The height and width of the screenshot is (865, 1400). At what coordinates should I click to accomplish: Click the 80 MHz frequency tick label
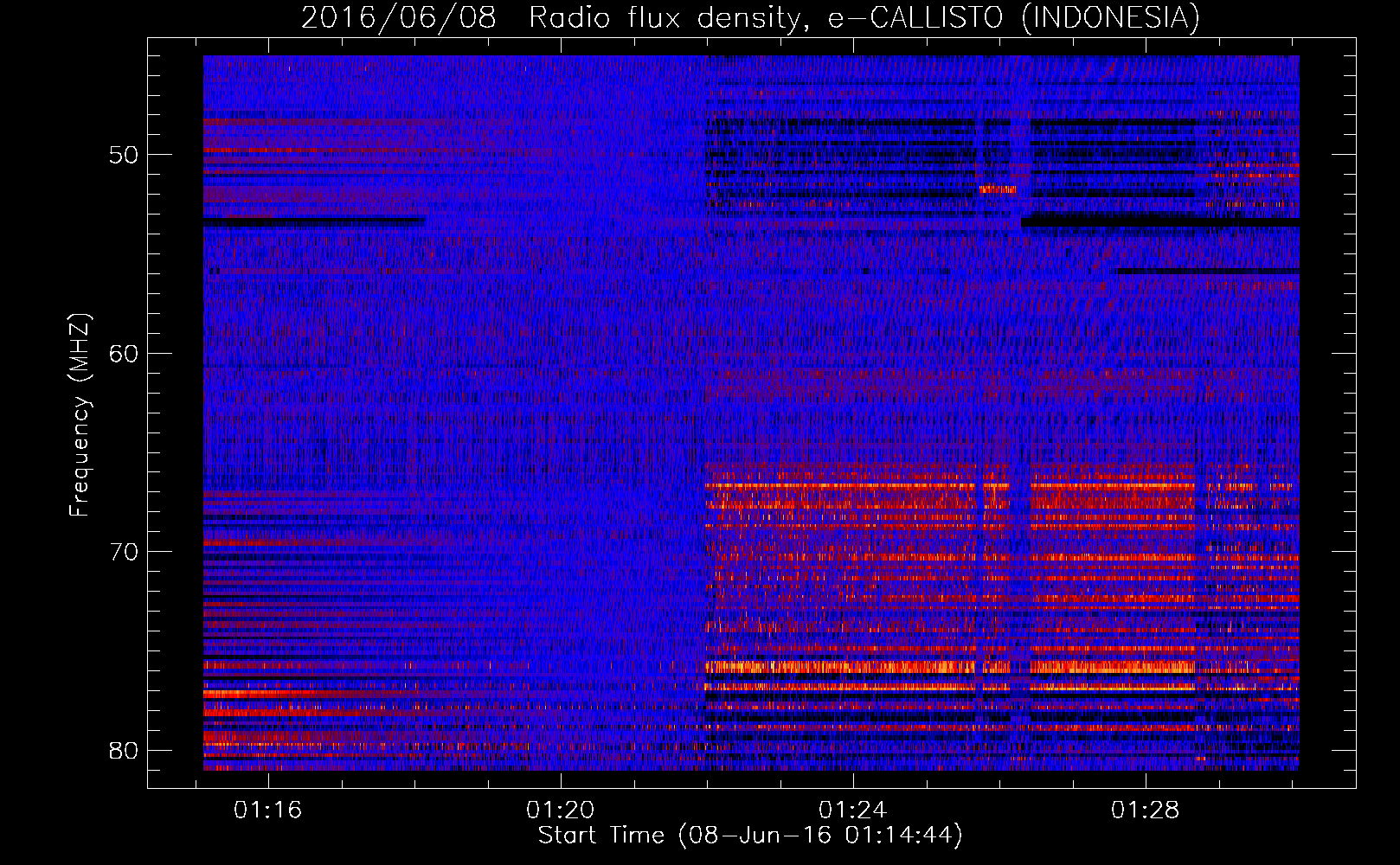tap(124, 750)
